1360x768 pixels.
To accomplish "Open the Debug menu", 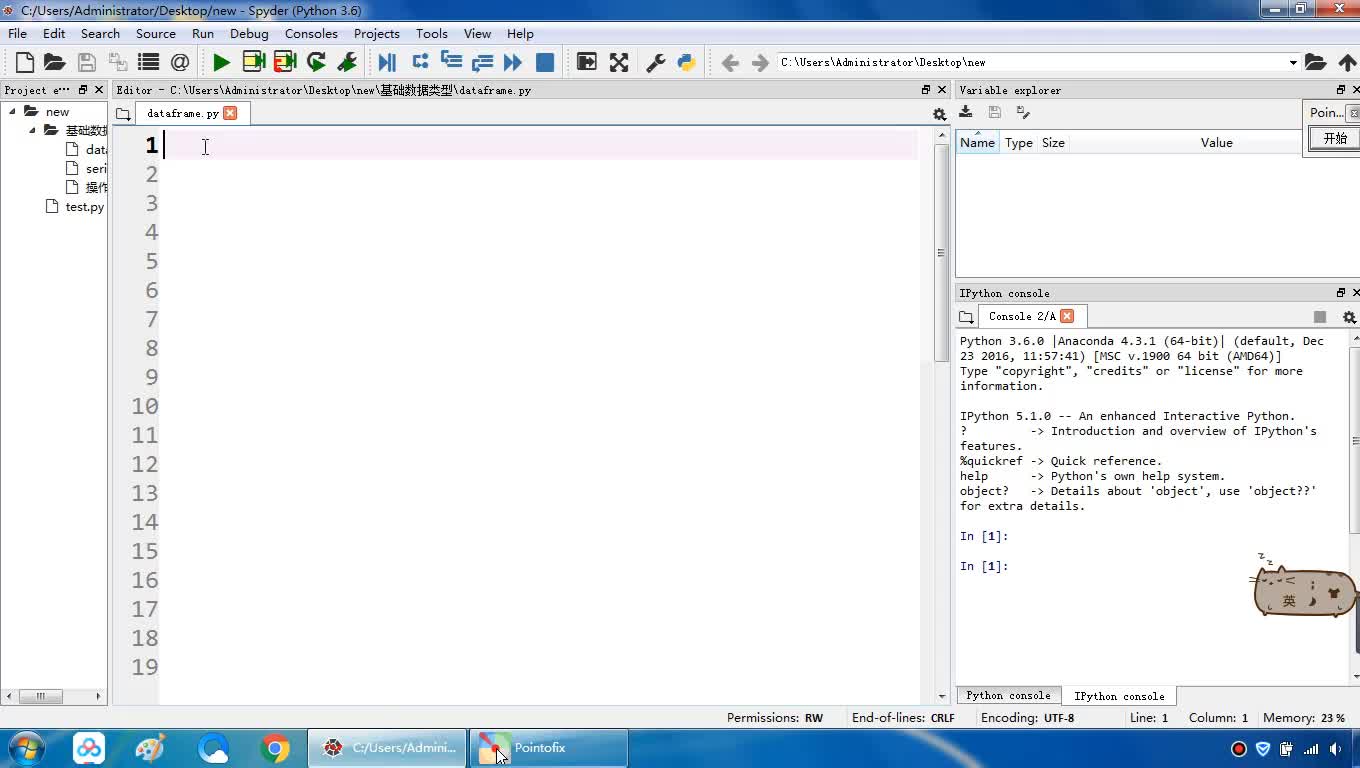I will tap(249, 33).
